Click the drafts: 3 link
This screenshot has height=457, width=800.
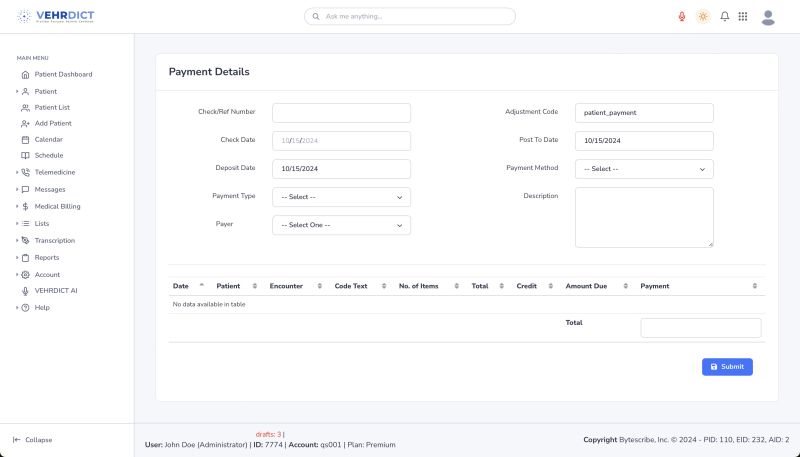click(268, 435)
